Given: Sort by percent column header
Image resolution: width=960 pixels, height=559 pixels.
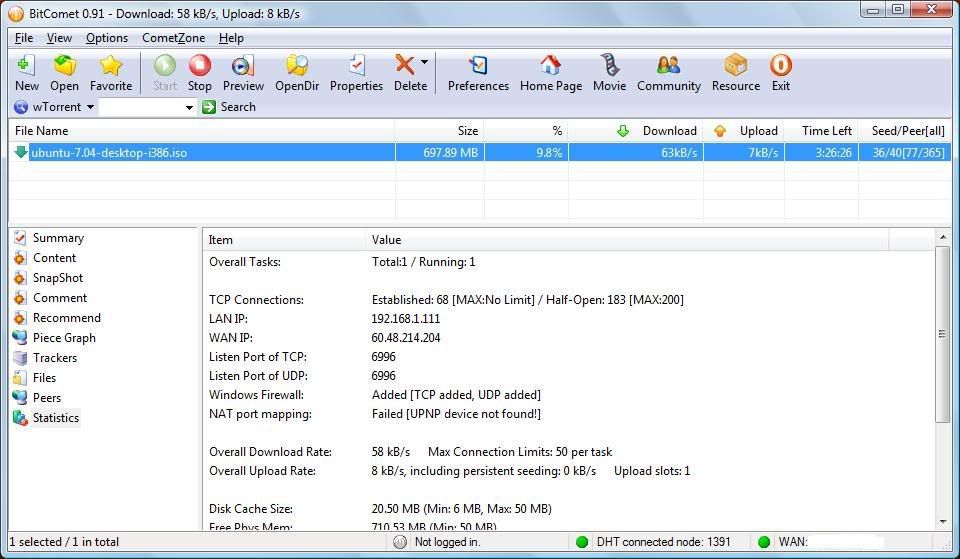Looking at the screenshot, I should 527,131.
